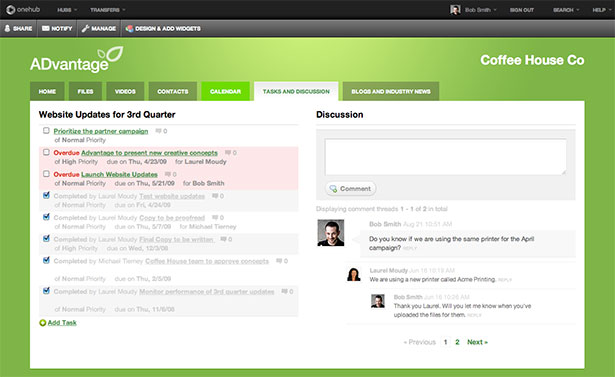Click the Sign Out link
Viewport: 615px width, 377px height.
(522, 10)
